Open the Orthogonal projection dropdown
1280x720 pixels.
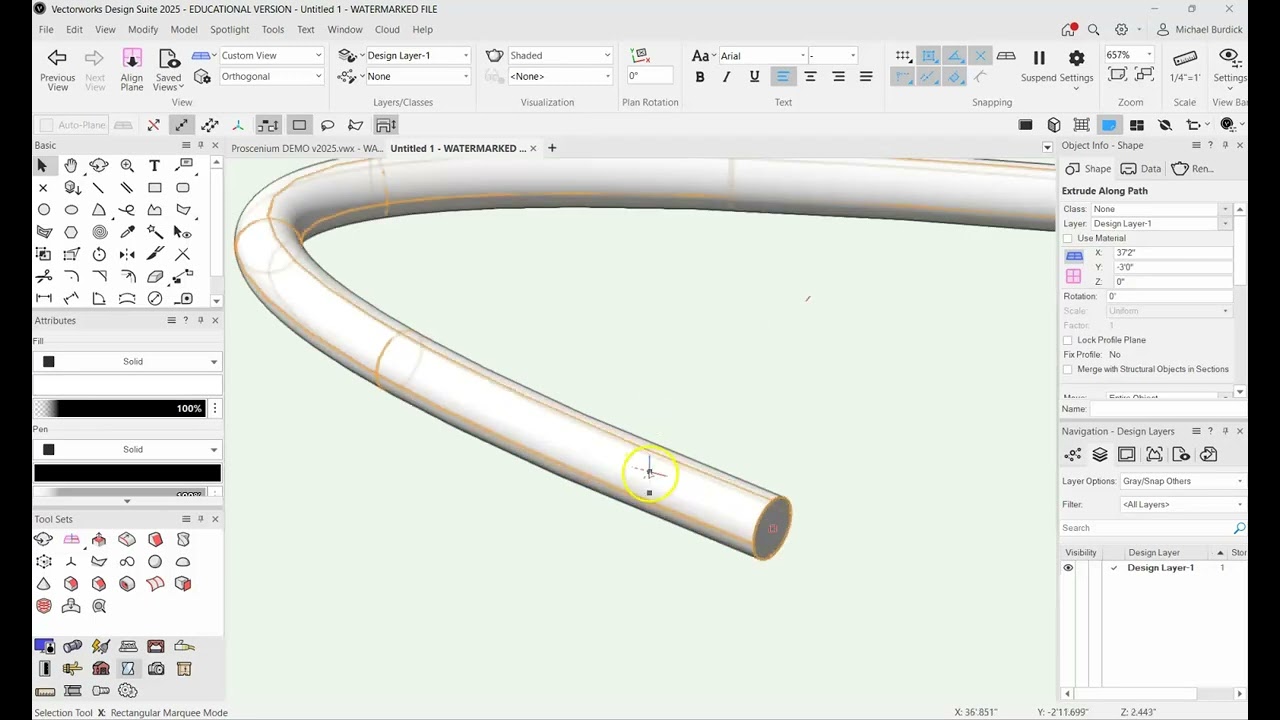pos(272,76)
